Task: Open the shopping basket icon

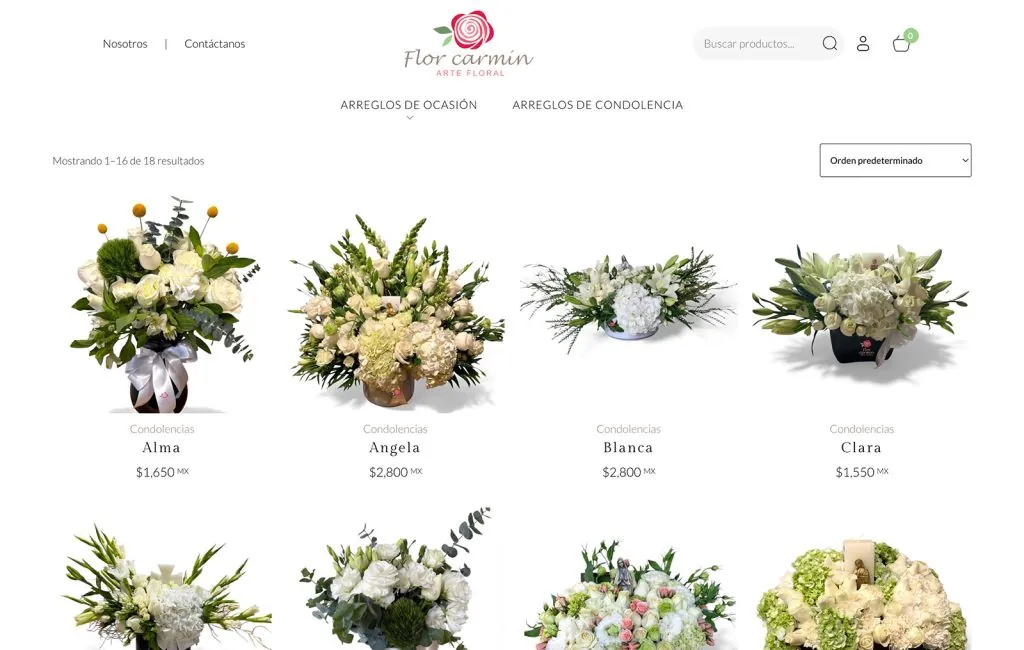Action: 901,44
